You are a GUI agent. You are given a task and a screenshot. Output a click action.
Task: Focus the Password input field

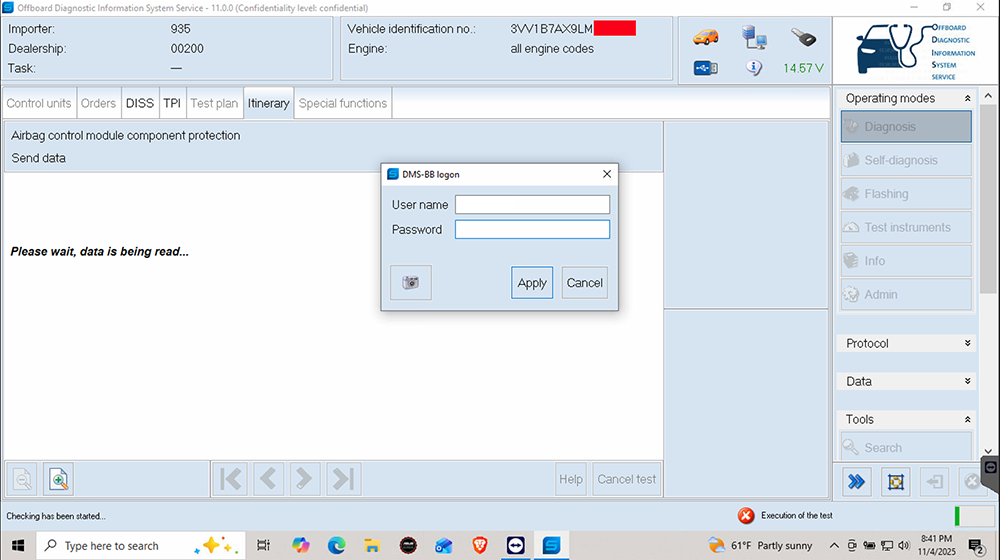(x=532, y=230)
